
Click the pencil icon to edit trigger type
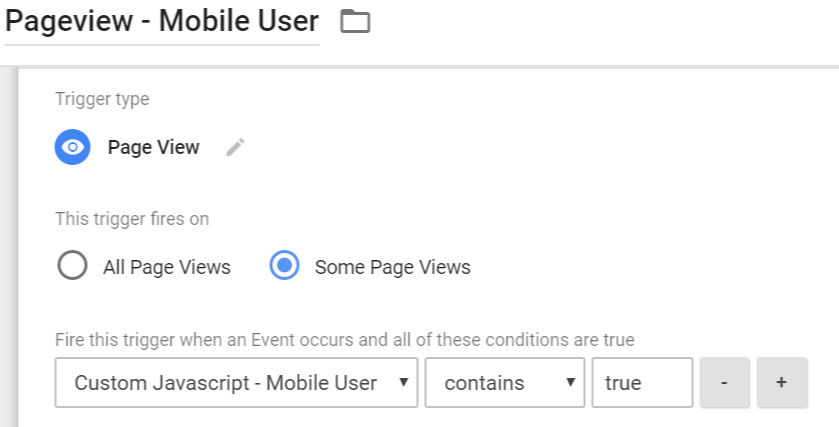[x=235, y=147]
